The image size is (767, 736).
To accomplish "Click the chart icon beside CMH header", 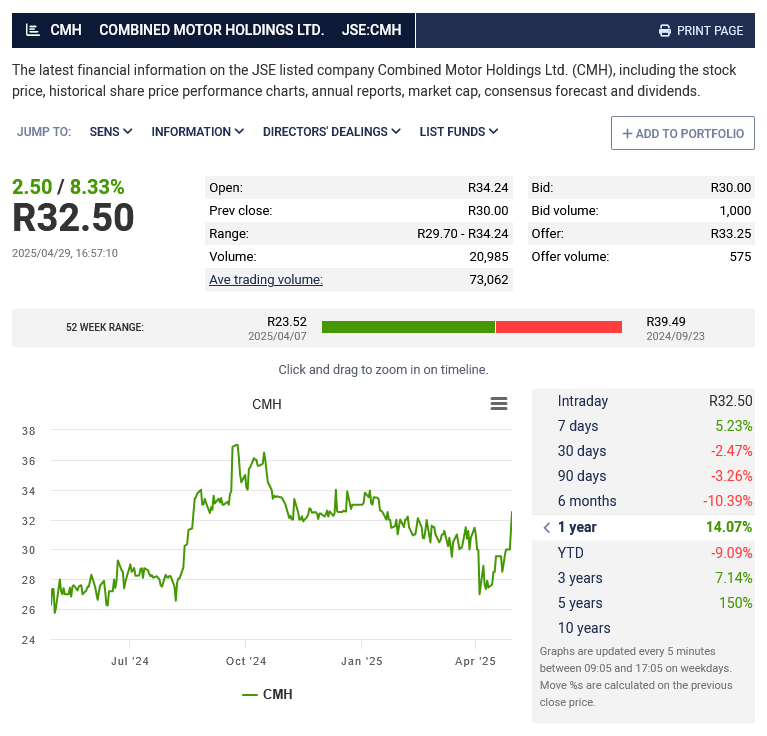I will pos(32,30).
